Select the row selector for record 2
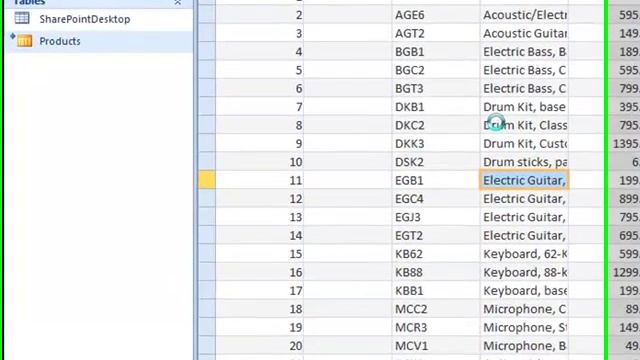This screenshot has height=360, width=640. [207, 15]
